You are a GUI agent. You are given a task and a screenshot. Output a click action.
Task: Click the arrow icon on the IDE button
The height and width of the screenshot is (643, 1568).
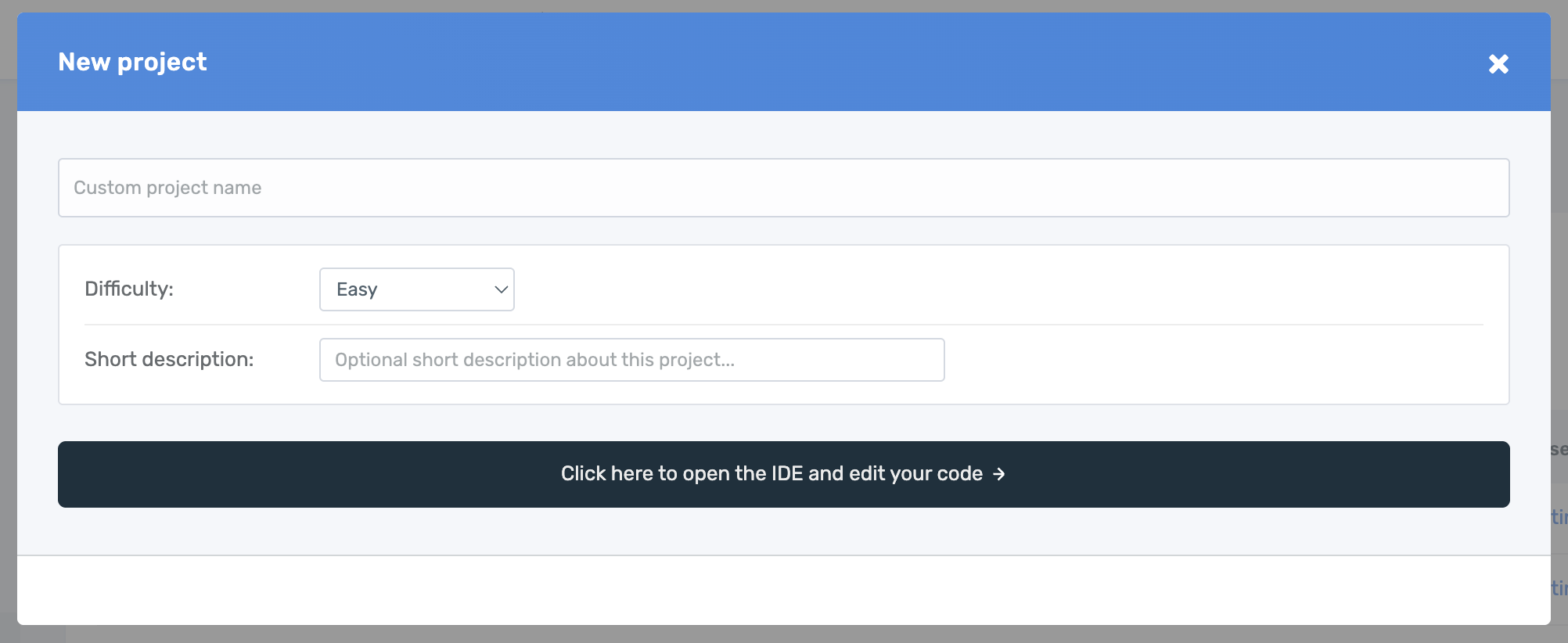click(999, 474)
